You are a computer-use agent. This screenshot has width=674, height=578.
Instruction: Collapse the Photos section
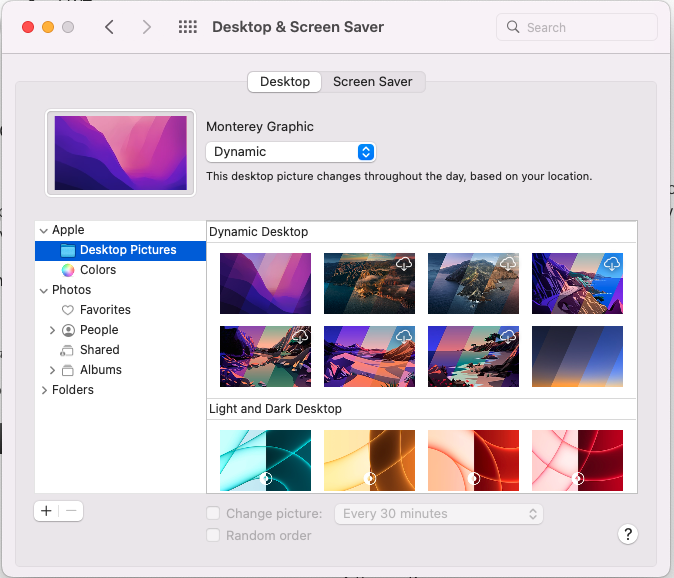pyautogui.click(x=43, y=291)
